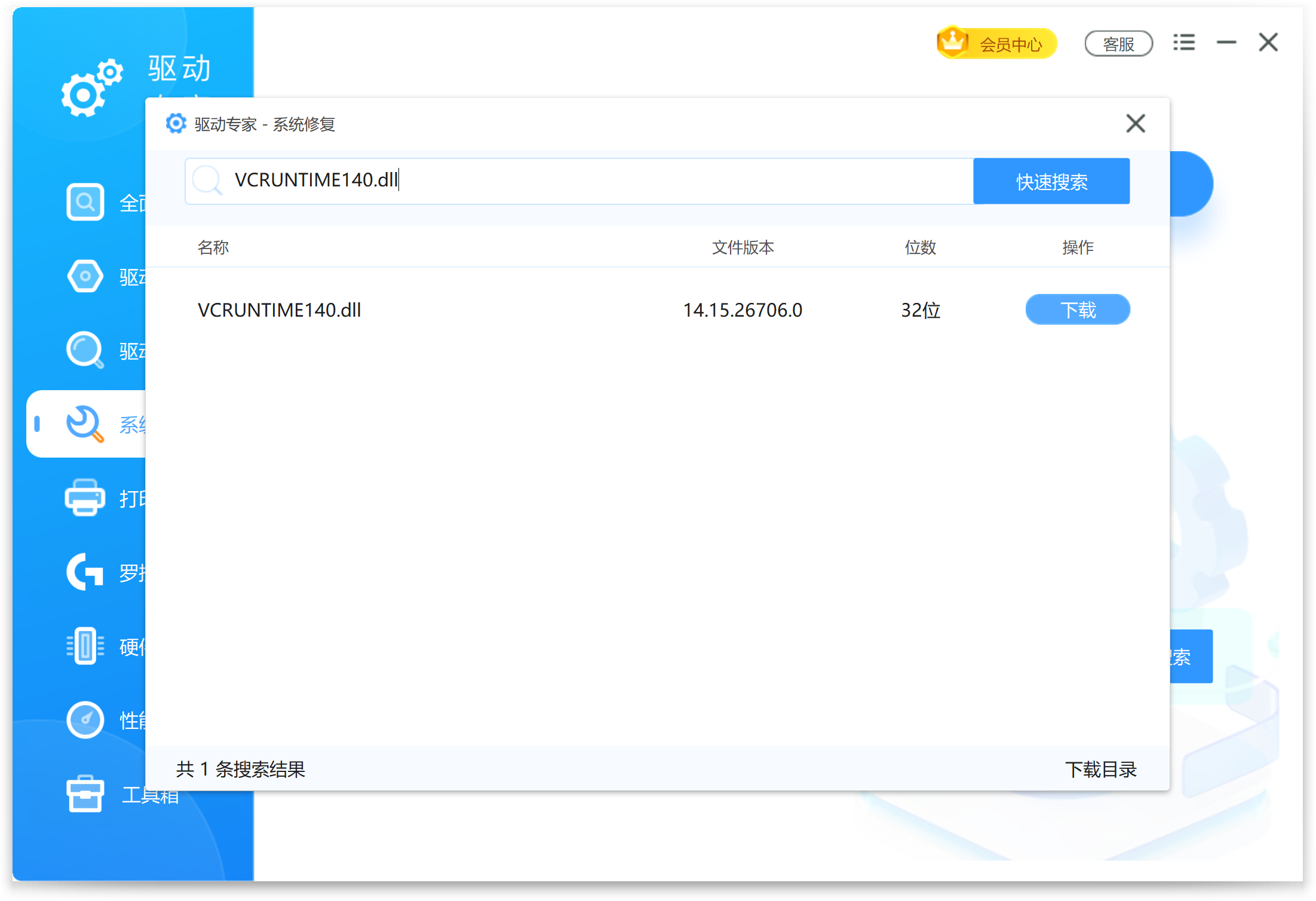The height and width of the screenshot is (901, 1316).
Task: Close the 系统修复 dialog
Action: pyautogui.click(x=1135, y=124)
